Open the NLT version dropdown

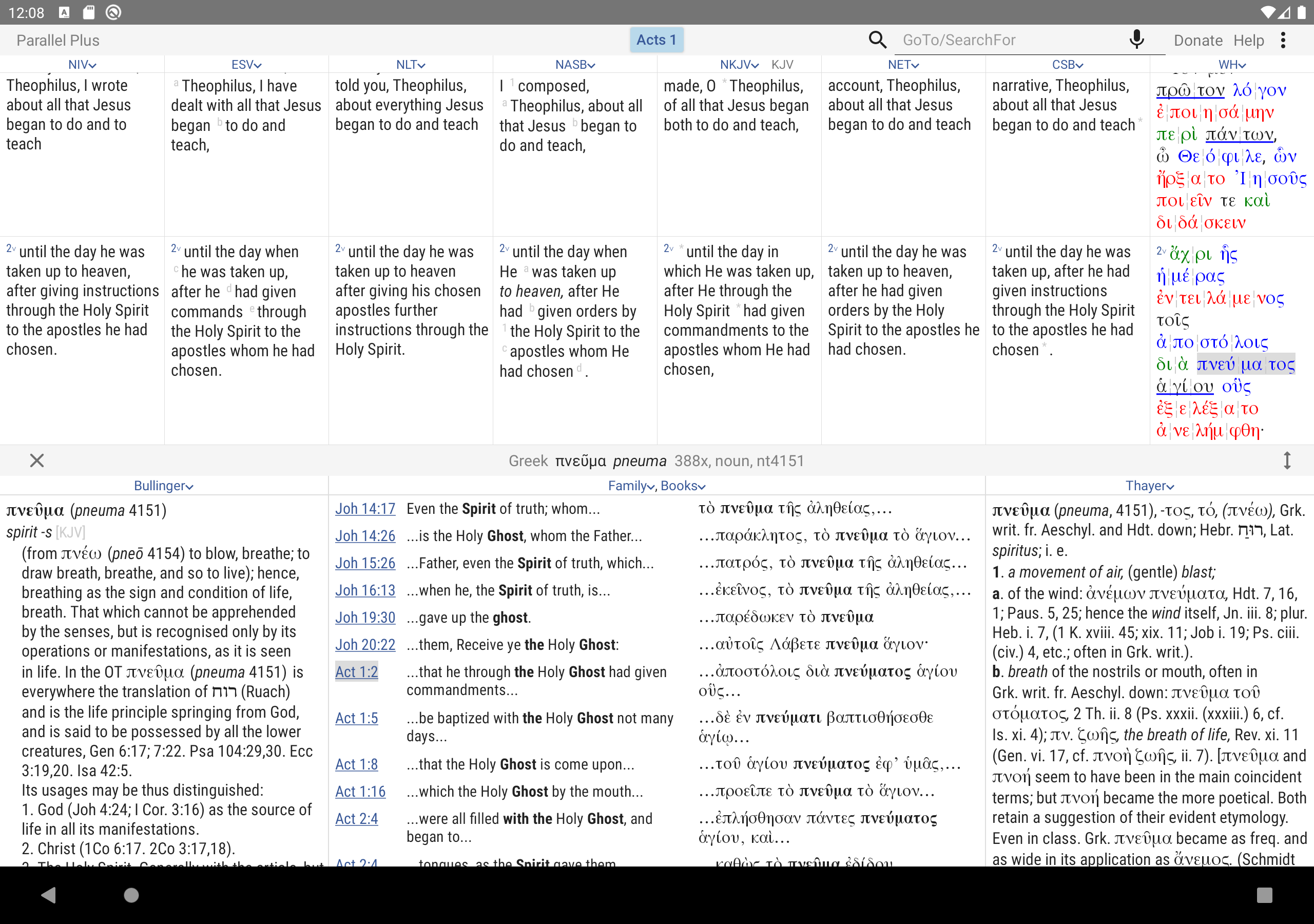(x=410, y=65)
